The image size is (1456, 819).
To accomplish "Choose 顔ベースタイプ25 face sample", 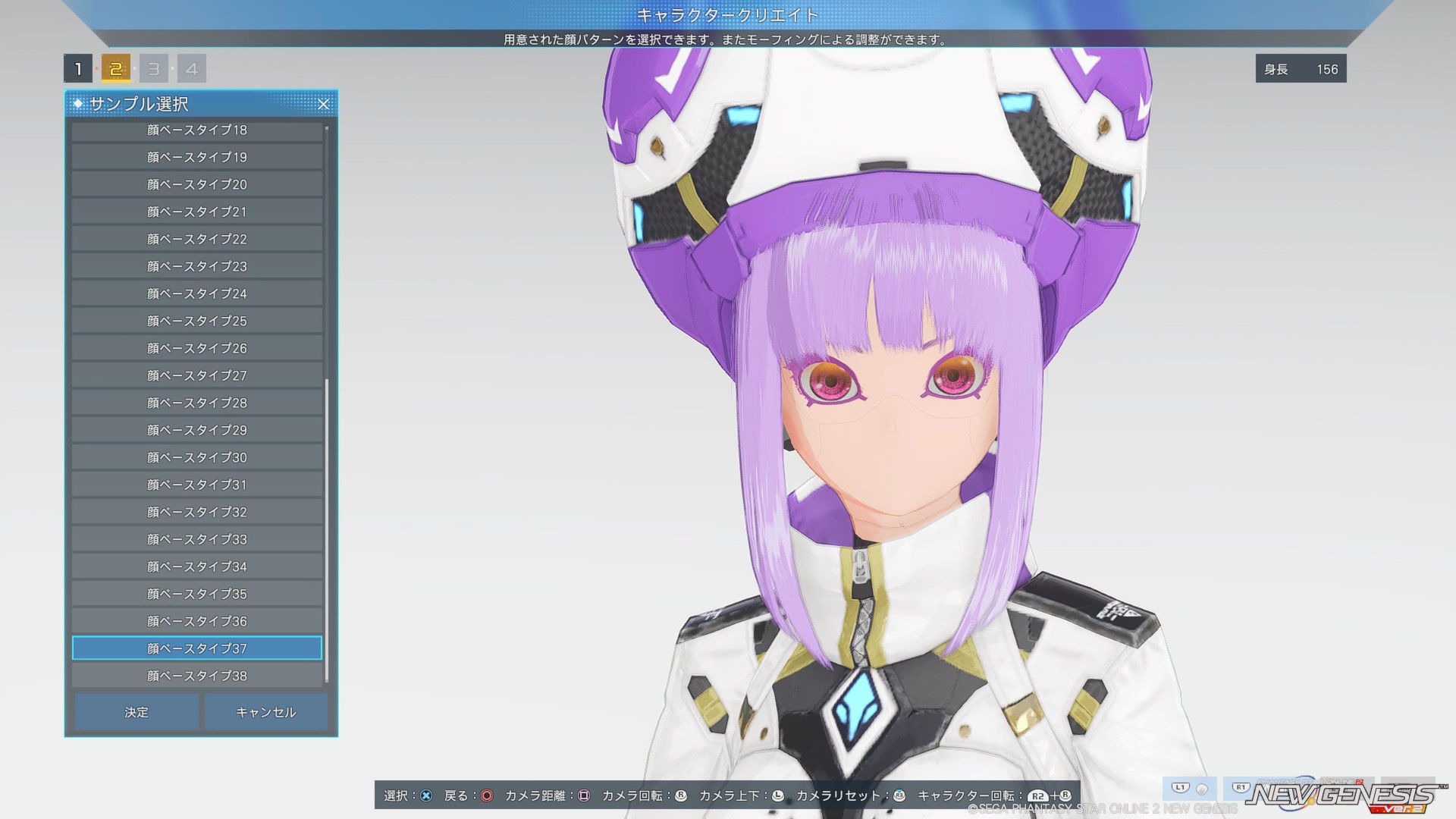I will click(197, 321).
